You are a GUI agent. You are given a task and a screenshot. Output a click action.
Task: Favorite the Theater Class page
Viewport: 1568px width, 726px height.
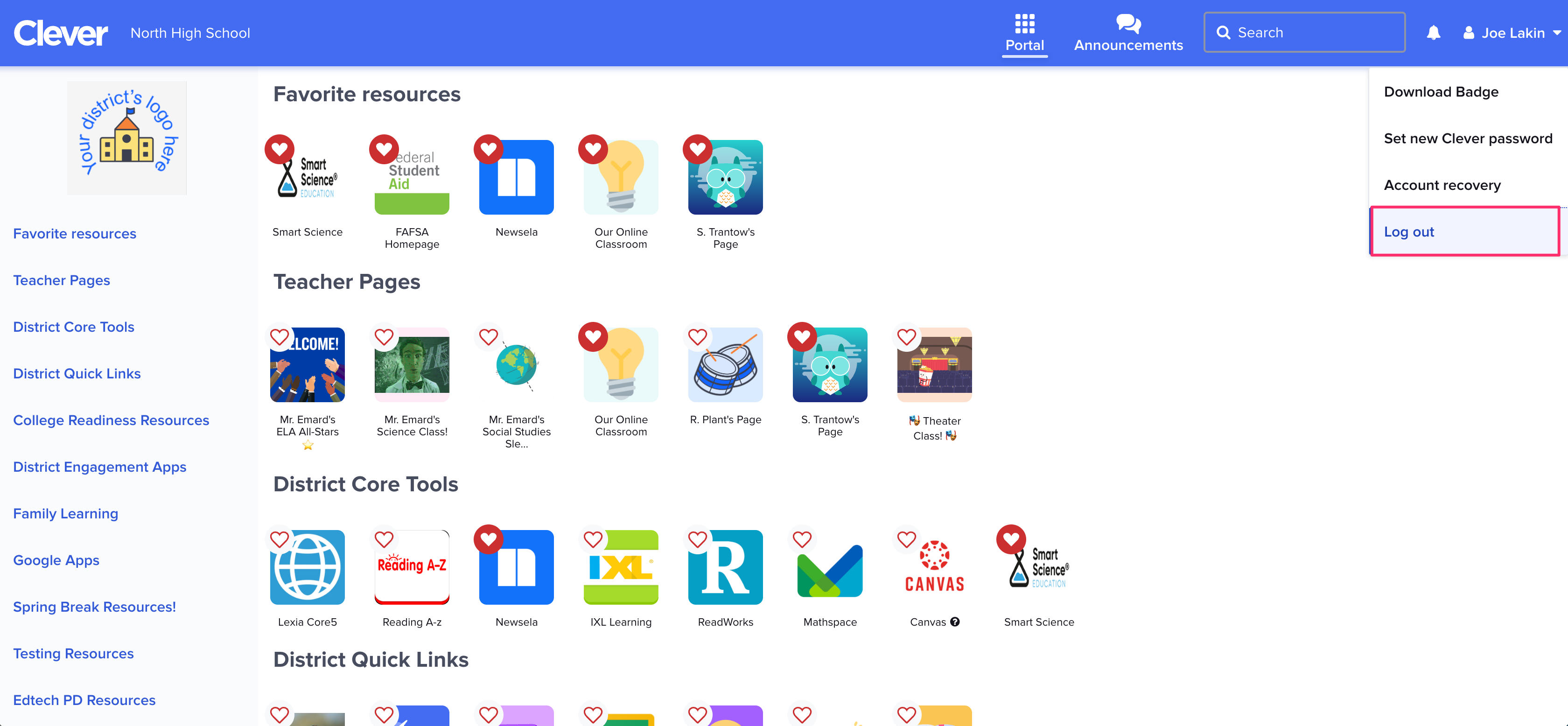906,336
